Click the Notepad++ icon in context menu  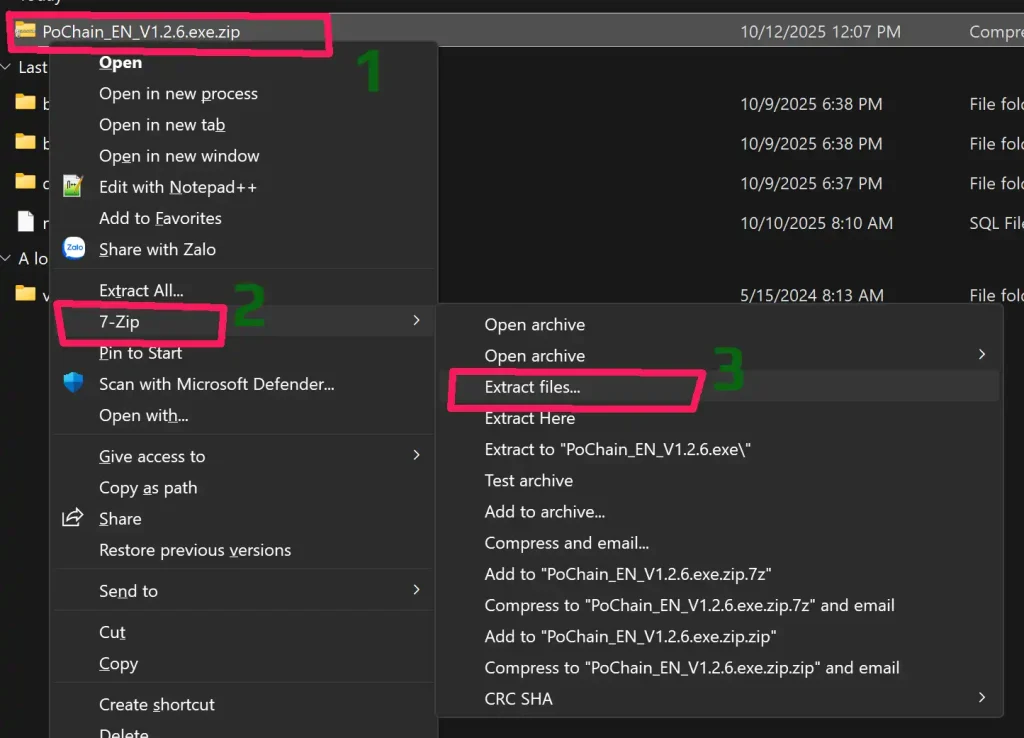coord(73,187)
